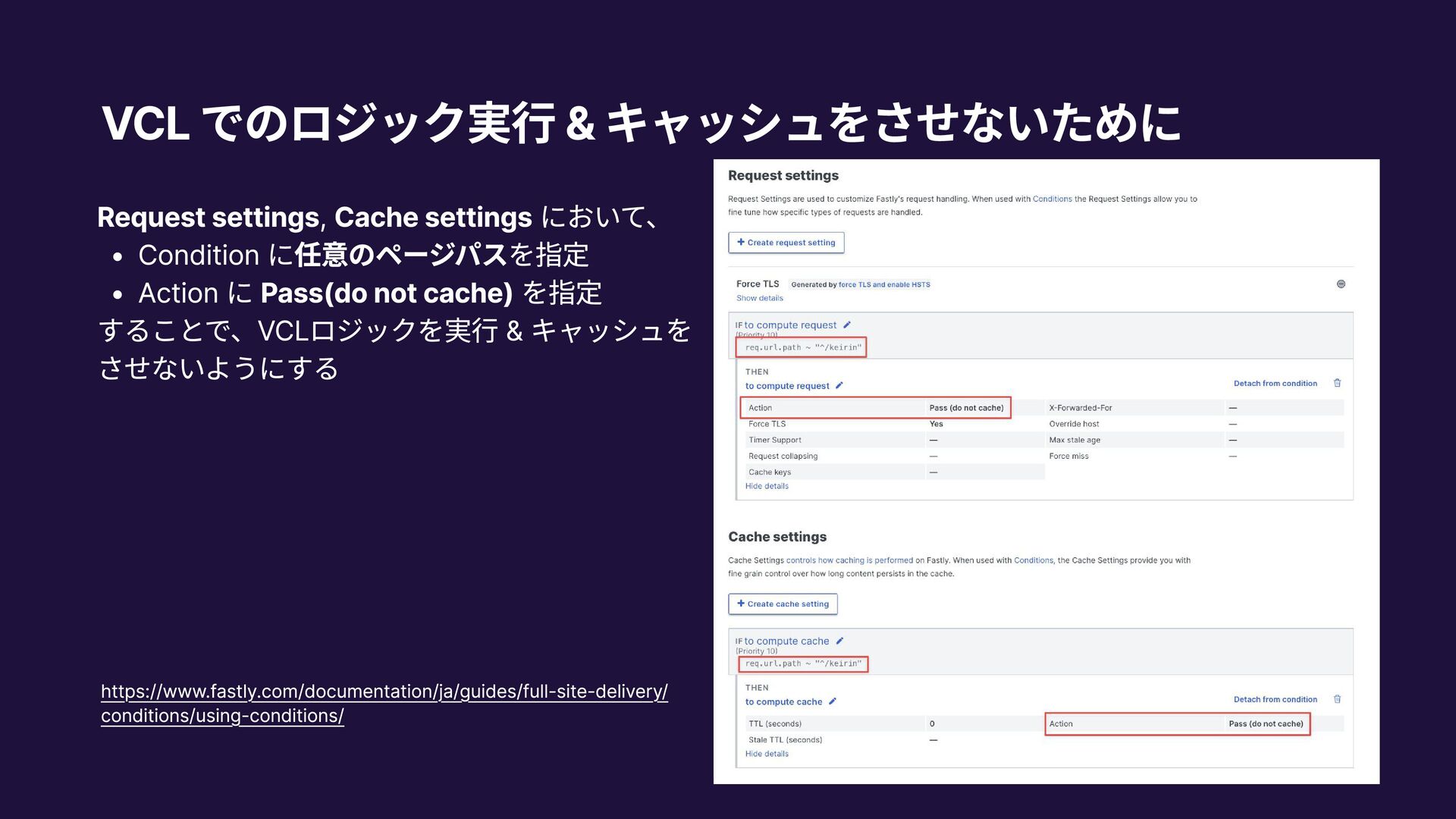The width and height of the screenshot is (1456, 819).
Task: Click the plus on Create request setting
Action: pos(741,242)
